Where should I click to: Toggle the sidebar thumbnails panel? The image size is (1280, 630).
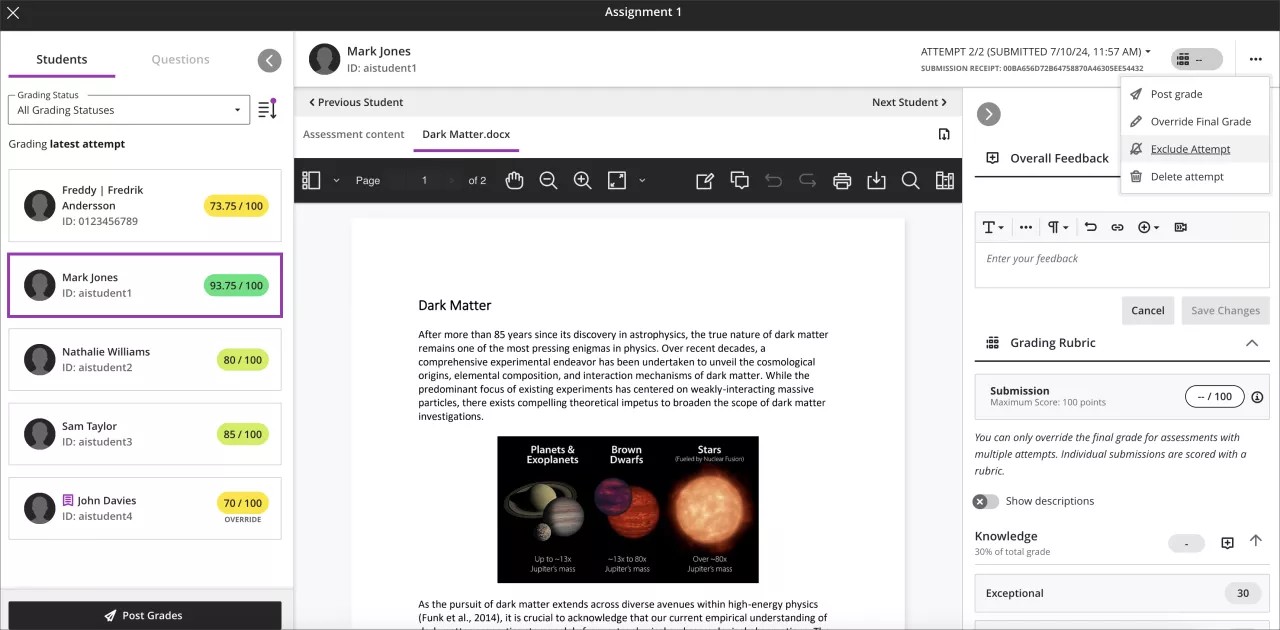coord(311,180)
